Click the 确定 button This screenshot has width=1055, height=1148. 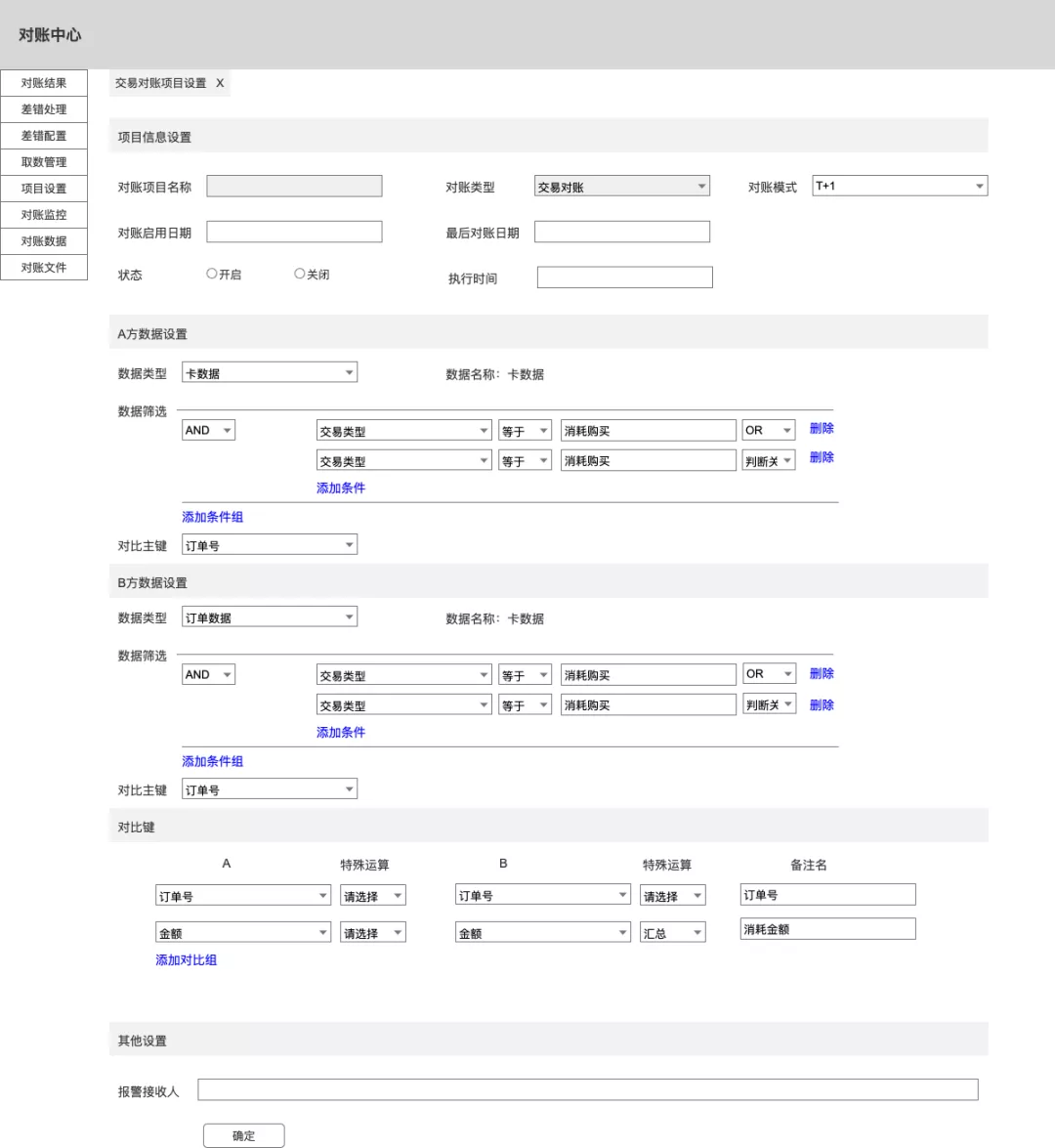pyautogui.click(x=244, y=1135)
